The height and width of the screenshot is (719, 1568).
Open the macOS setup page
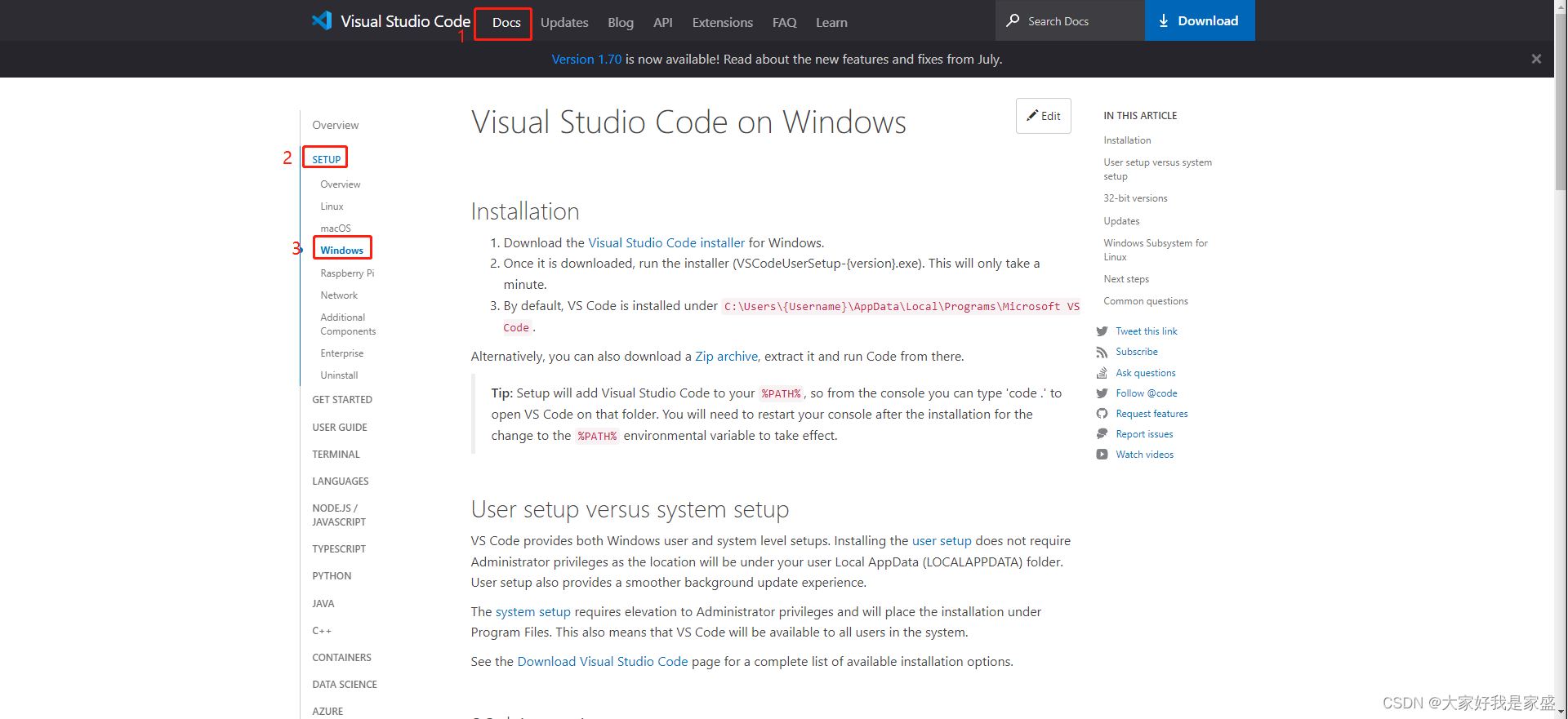point(336,229)
